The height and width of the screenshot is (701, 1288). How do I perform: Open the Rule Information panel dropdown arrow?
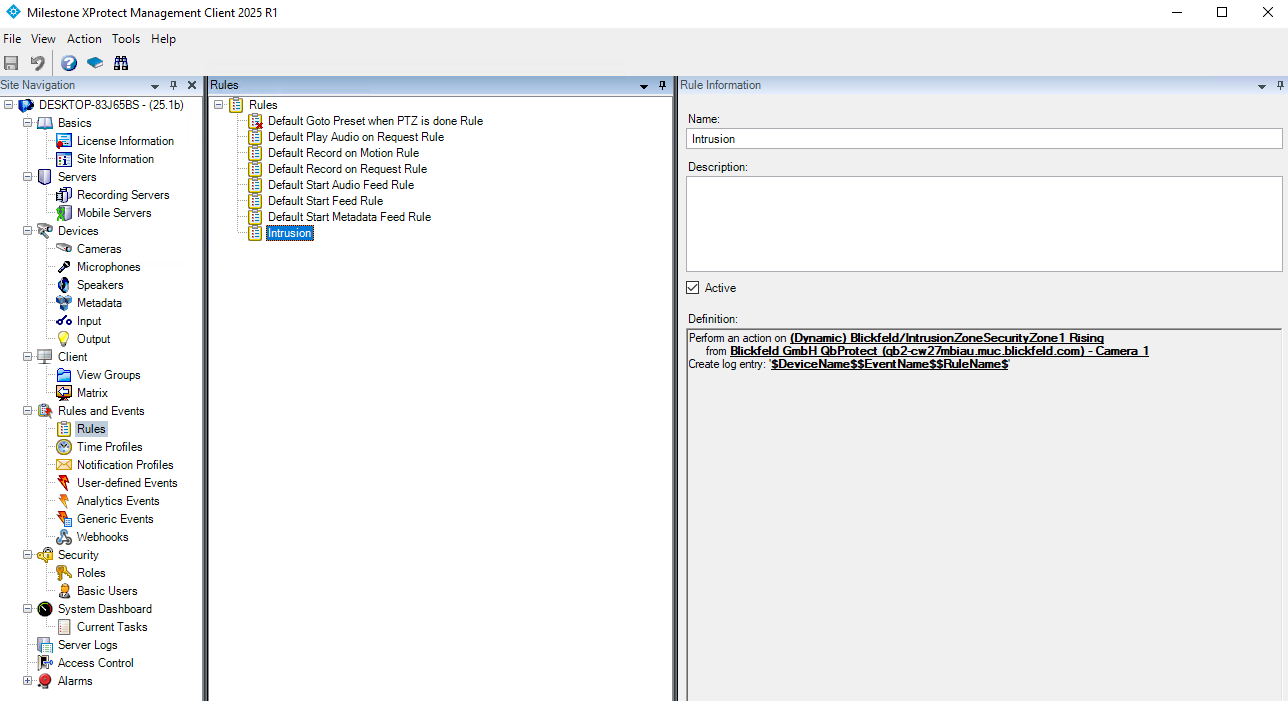click(1262, 86)
